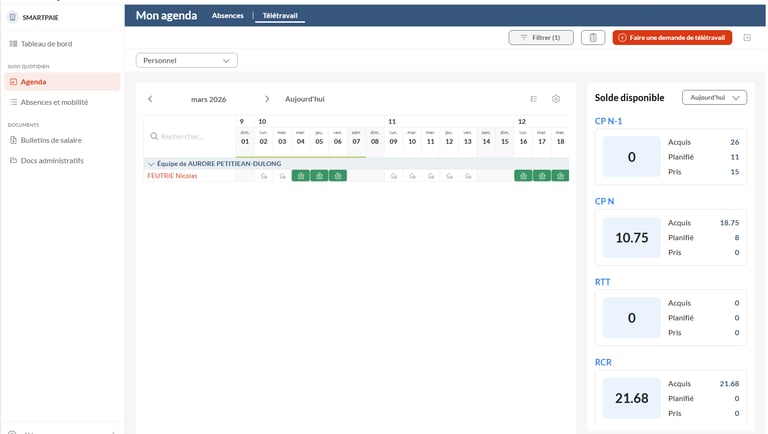Click the RCR heading
The height and width of the screenshot is (434, 768).
click(x=603, y=362)
